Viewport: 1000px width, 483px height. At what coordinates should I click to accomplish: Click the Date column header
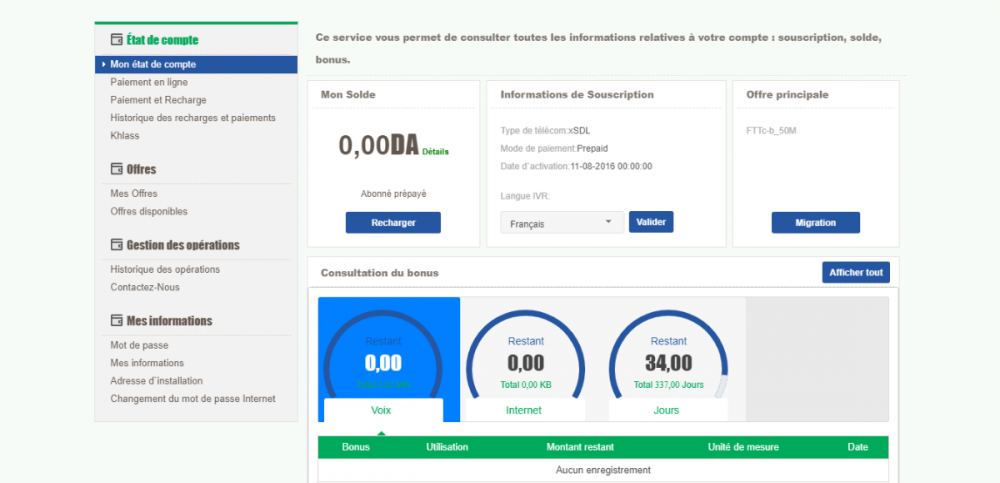[857, 447]
